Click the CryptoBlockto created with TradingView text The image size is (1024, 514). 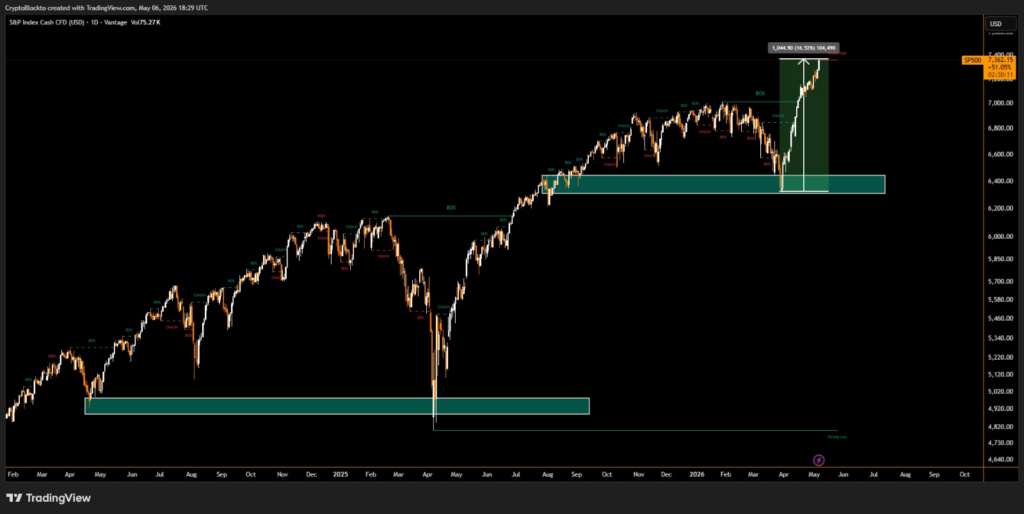pos(106,8)
